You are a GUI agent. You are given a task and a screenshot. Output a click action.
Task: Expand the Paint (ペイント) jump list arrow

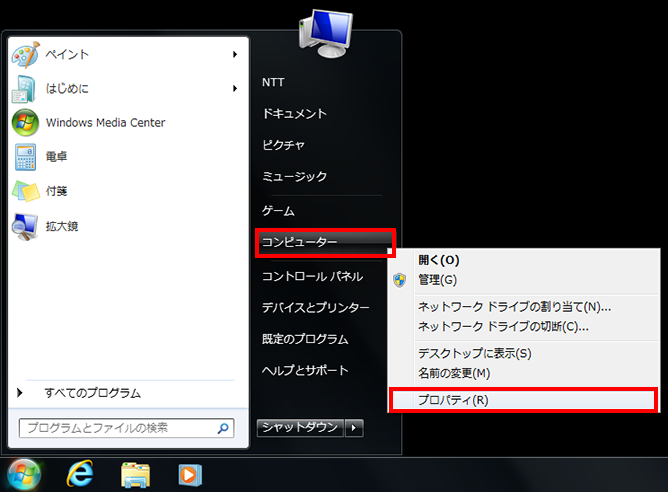click(235, 54)
